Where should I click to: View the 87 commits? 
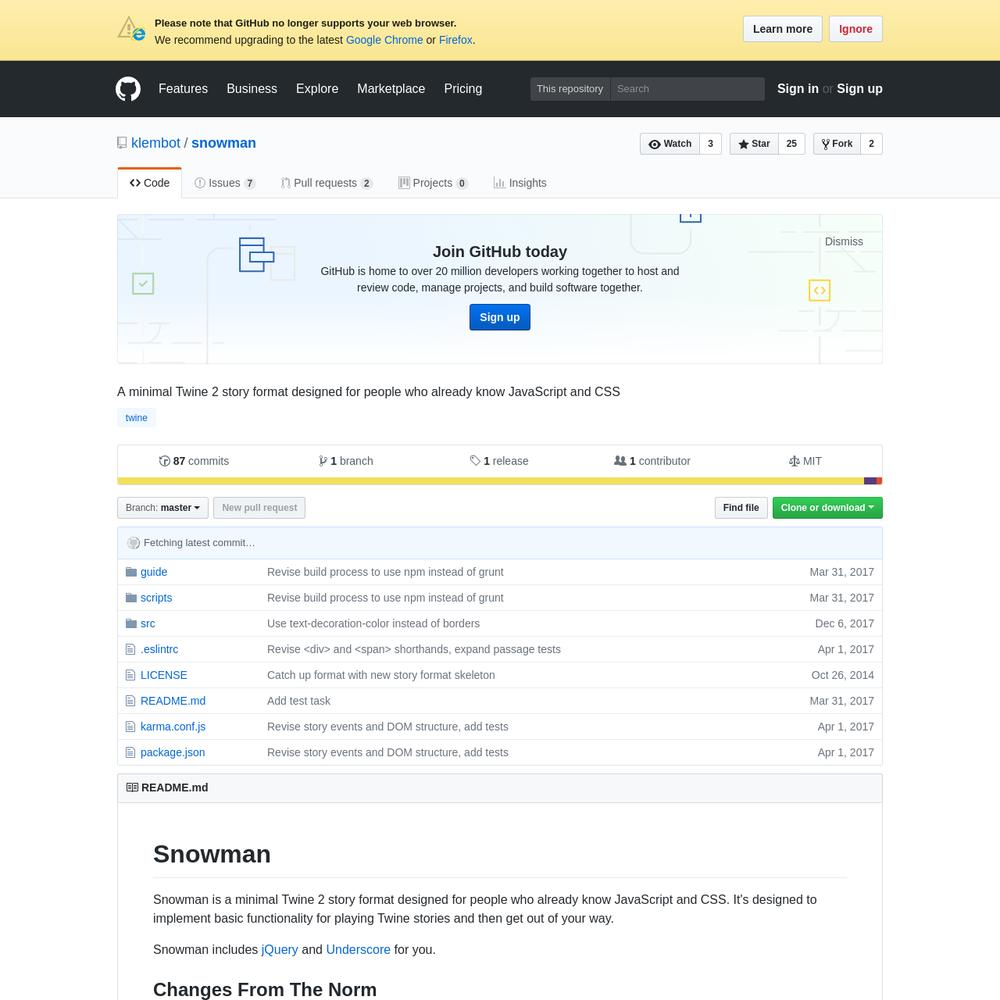click(x=194, y=461)
